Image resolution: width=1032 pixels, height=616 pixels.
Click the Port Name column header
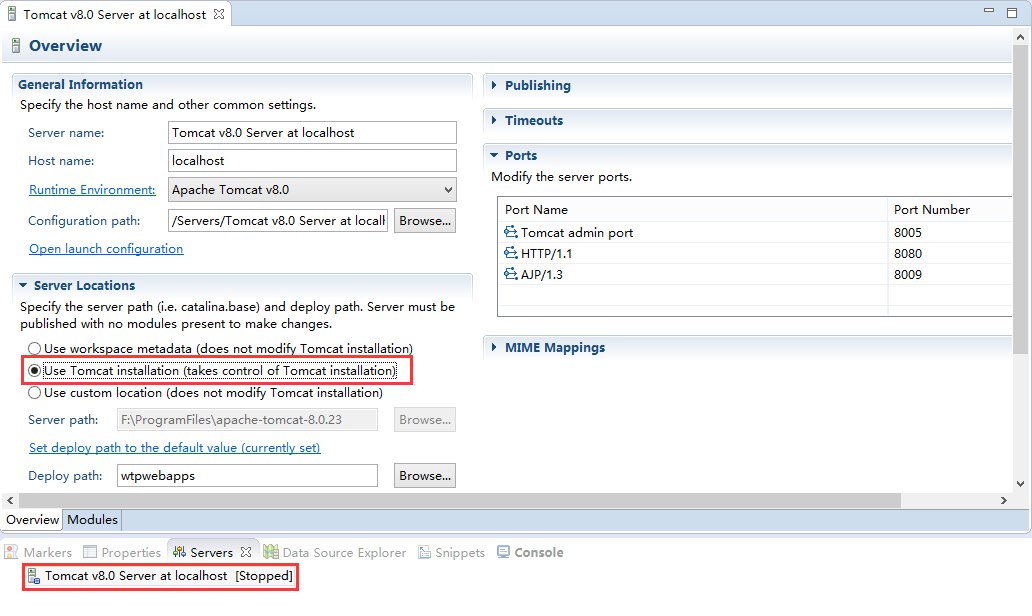pos(692,209)
